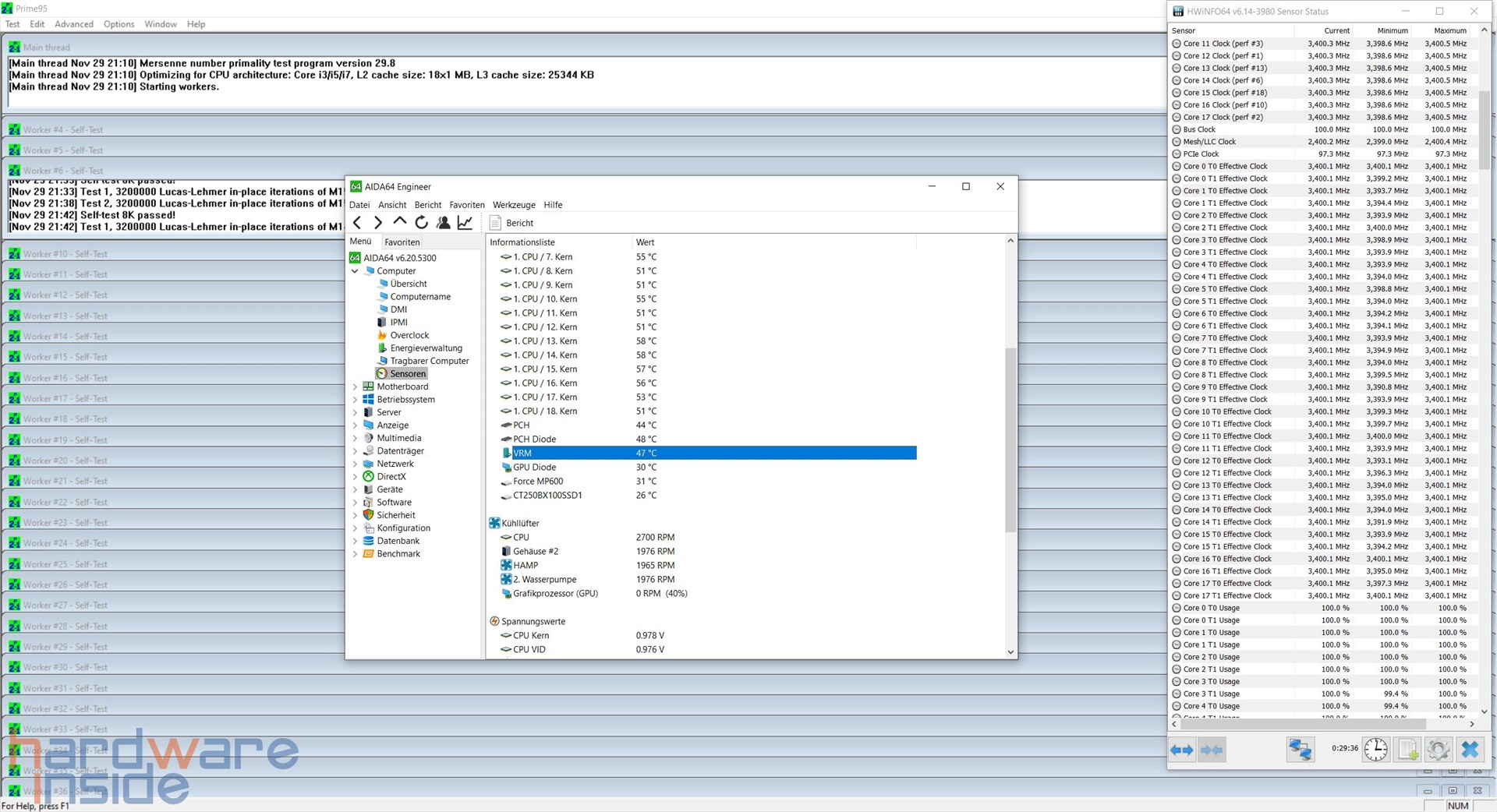This screenshot has height=812, width=1497.
Task: Go up one level in AIDA64
Action: point(400,222)
